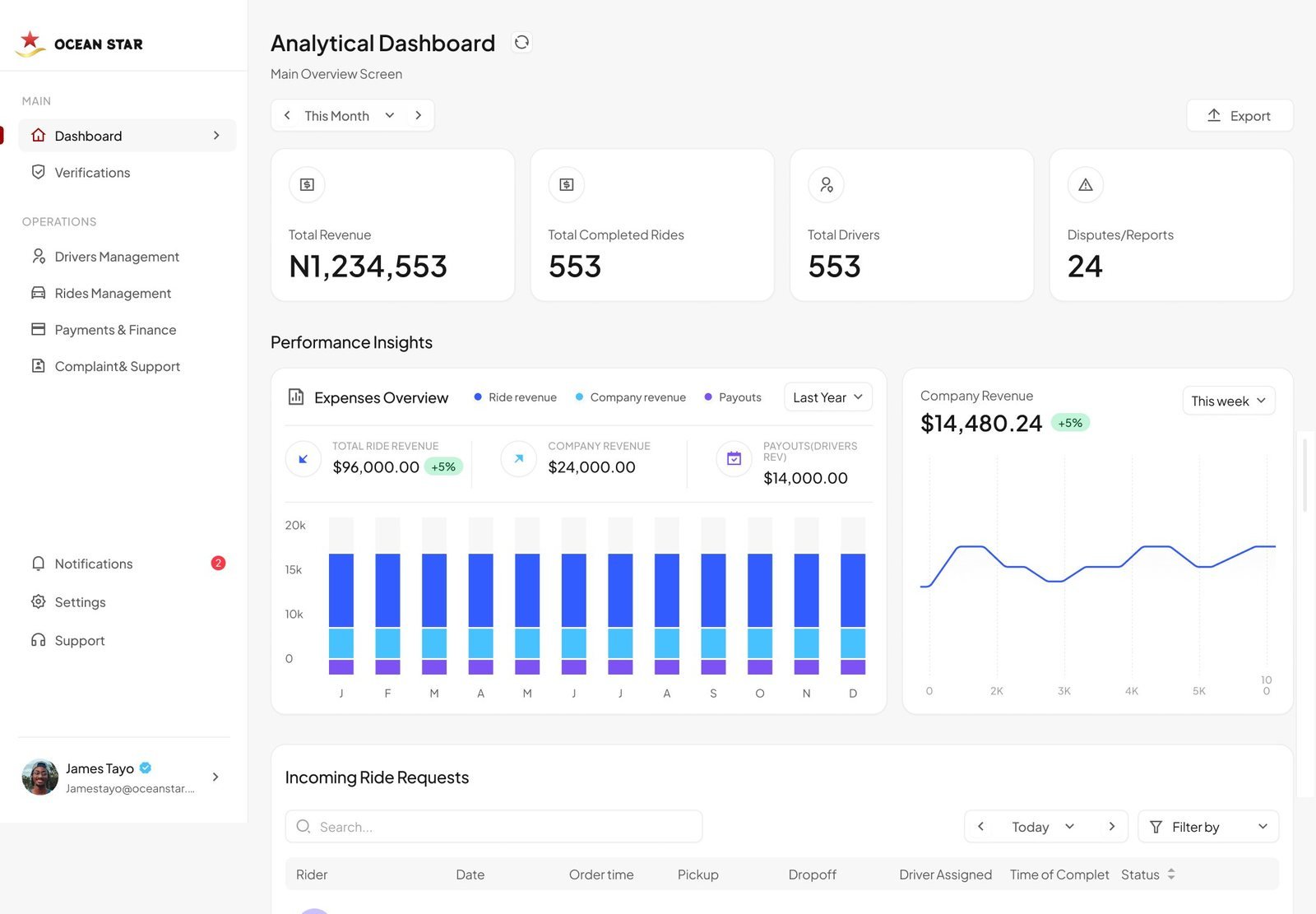Go to previous day in requests

click(x=980, y=826)
